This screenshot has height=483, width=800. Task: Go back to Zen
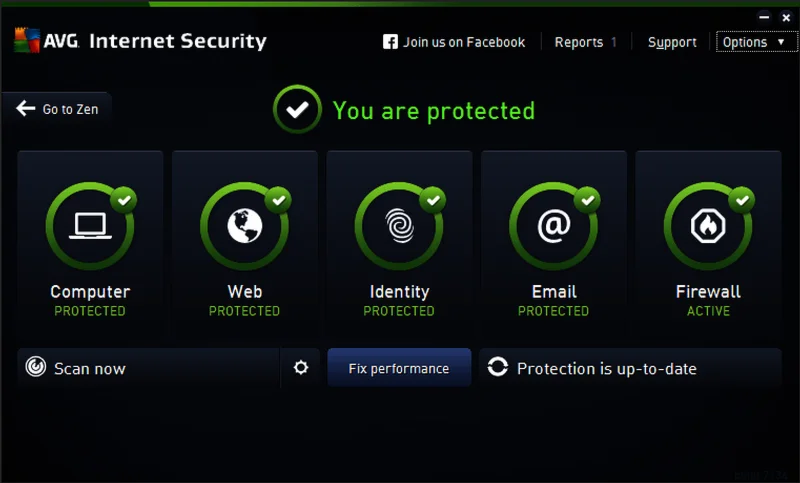[x=58, y=109]
